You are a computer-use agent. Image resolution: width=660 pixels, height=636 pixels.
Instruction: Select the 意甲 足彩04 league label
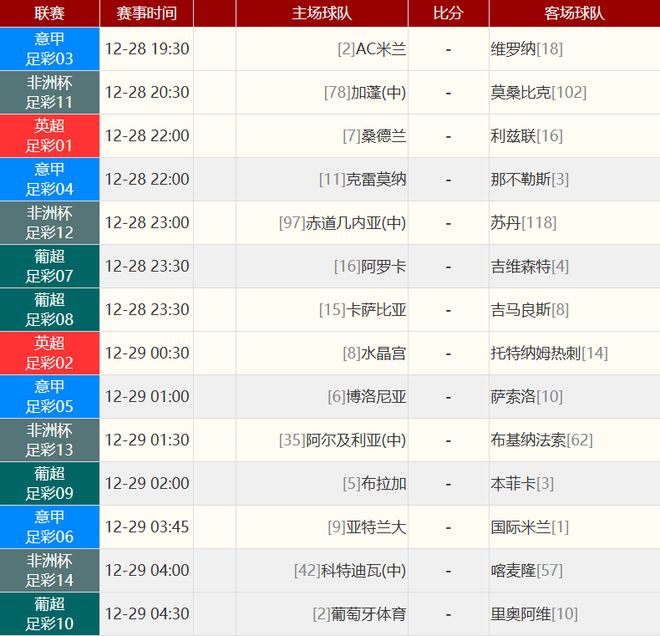(49, 179)
